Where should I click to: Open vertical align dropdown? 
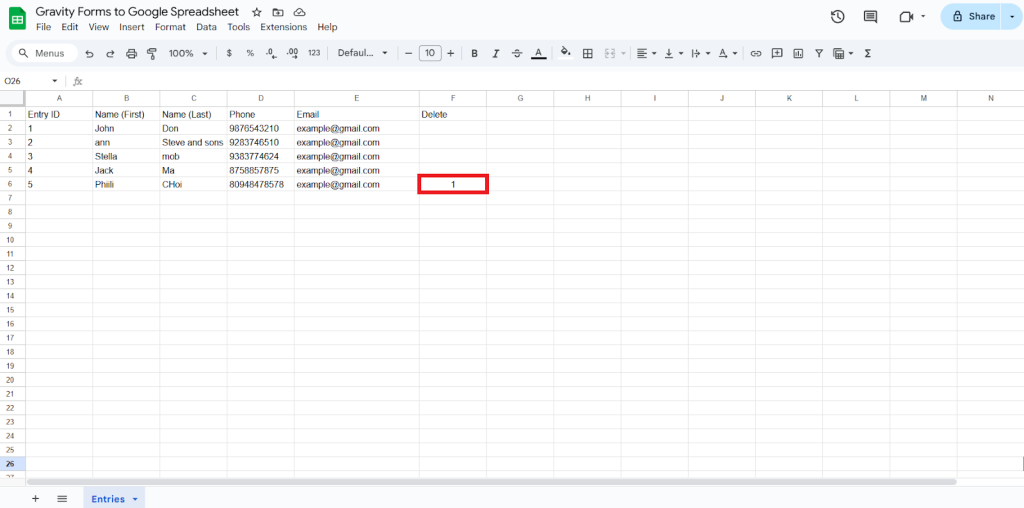pos(674,54)
